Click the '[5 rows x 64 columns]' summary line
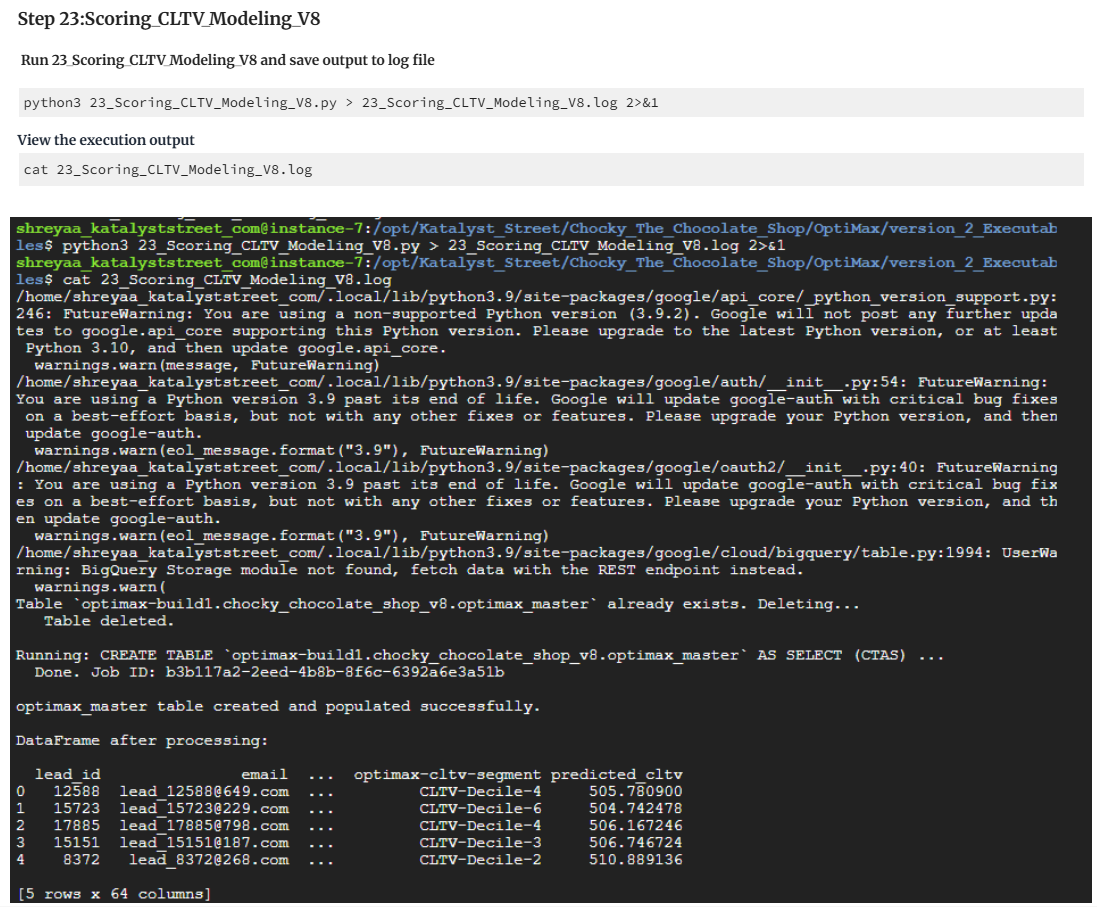Image resolution: width=1097 pixels, height=907 pixels. point(113,894)
